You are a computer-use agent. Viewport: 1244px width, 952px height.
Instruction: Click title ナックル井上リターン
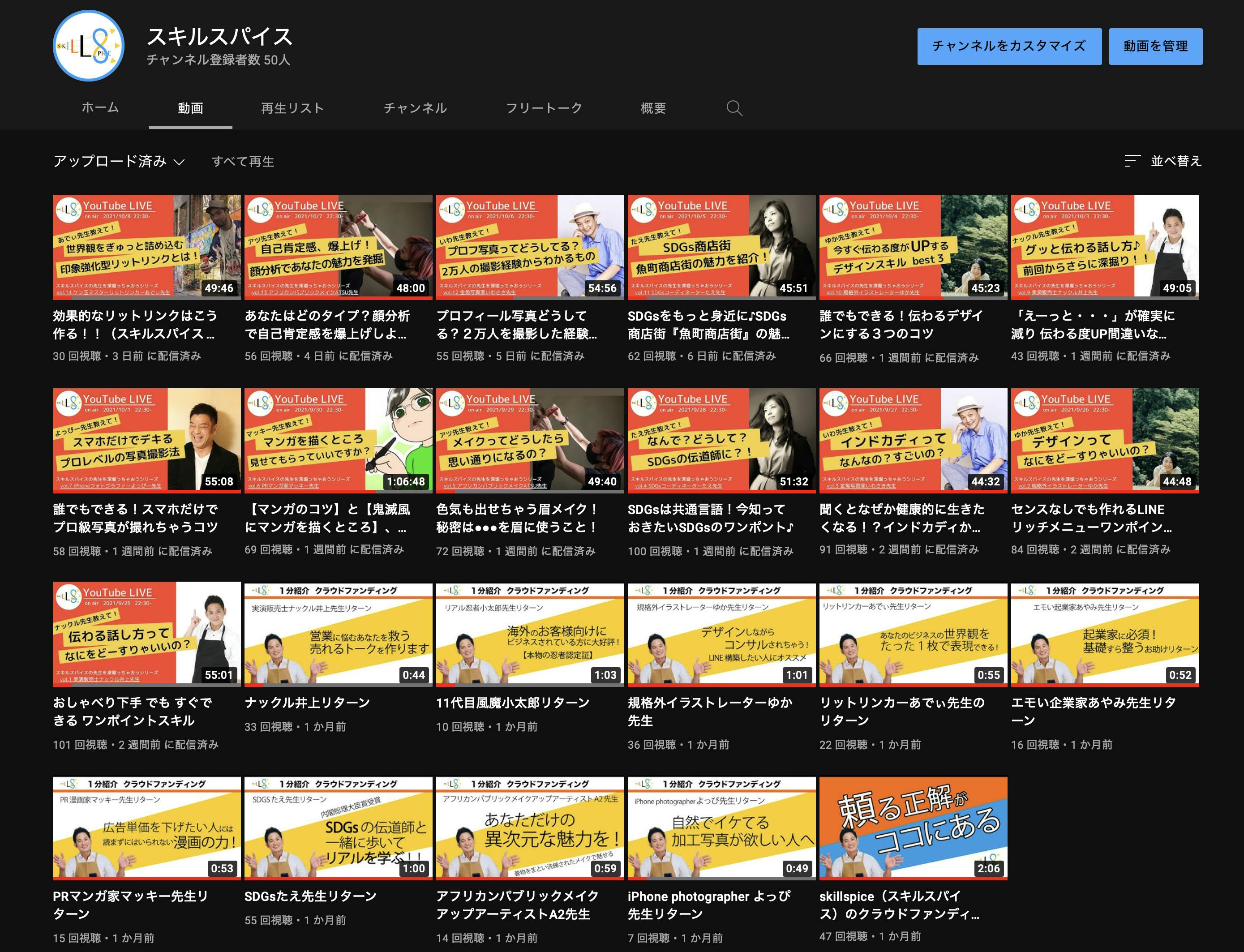pyautogui.click(x=307, y=703)
